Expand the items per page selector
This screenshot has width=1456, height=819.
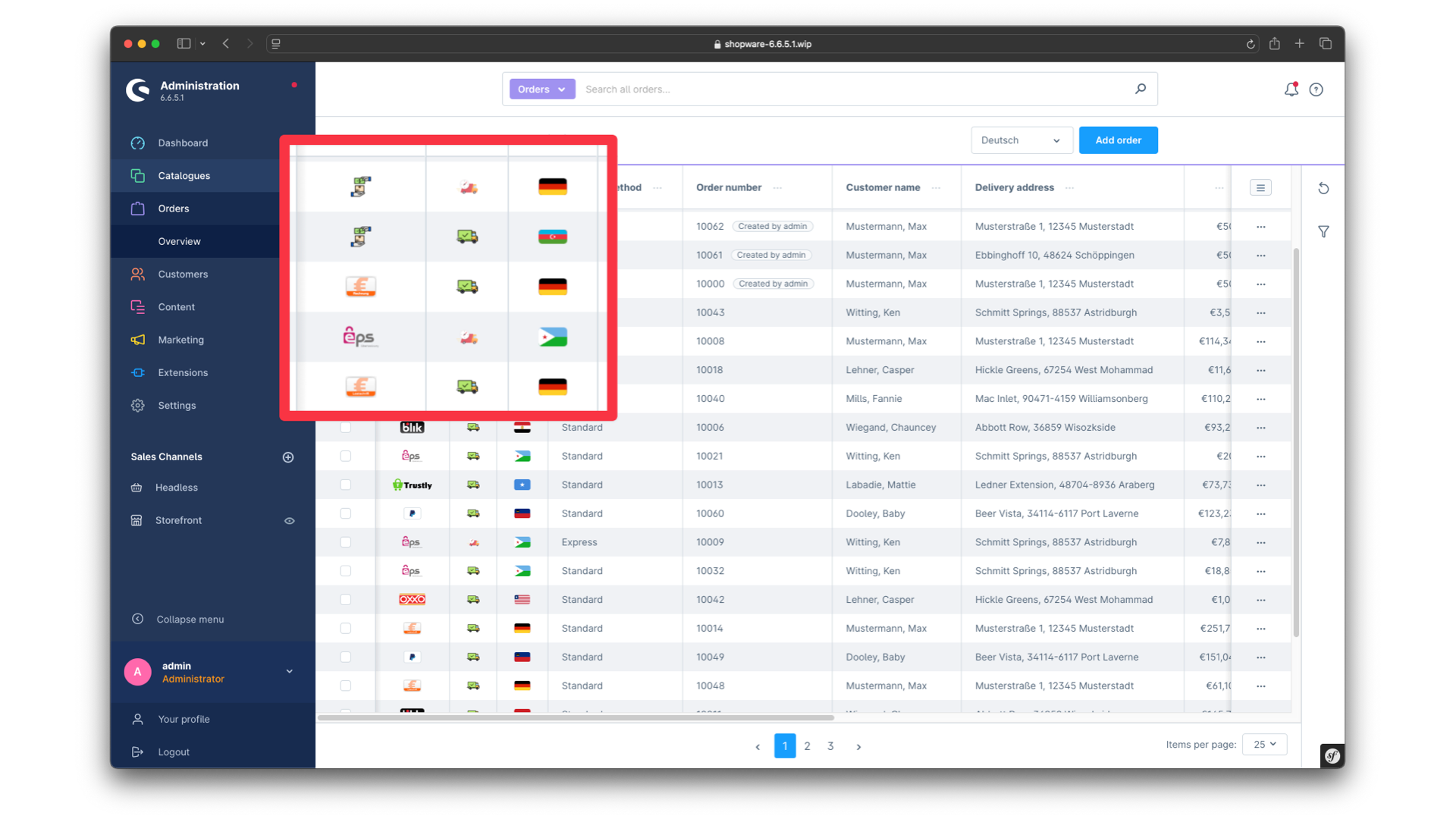1265,744
